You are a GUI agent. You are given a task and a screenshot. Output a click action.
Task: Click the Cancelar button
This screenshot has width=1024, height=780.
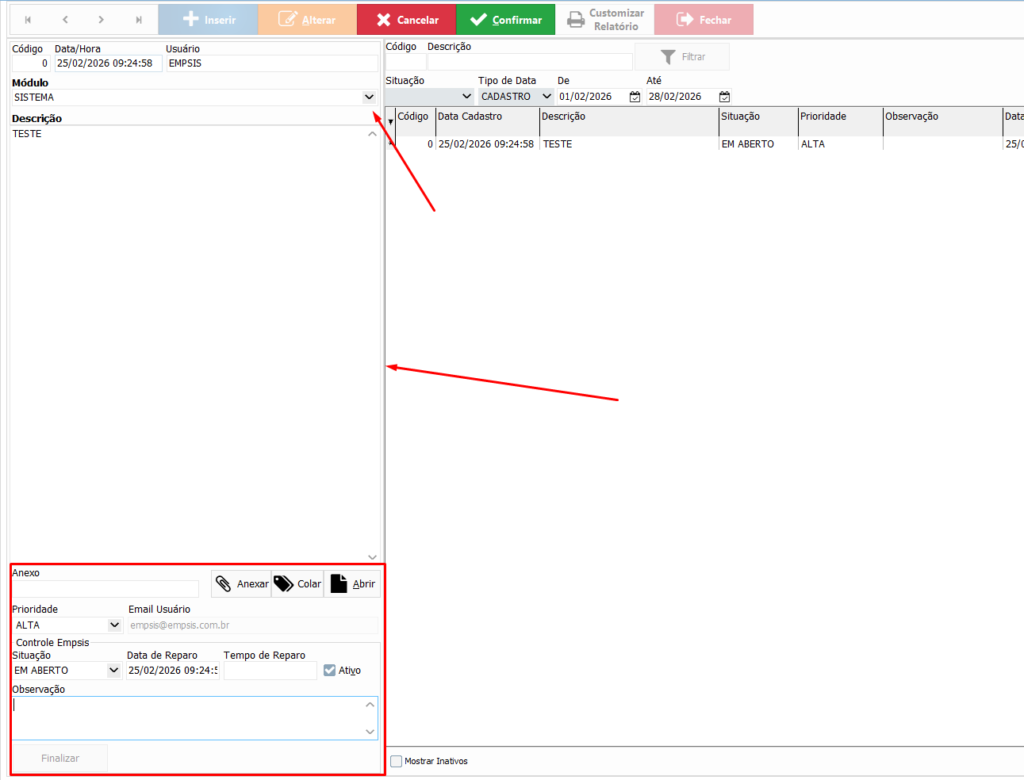[x=406, y=20]
